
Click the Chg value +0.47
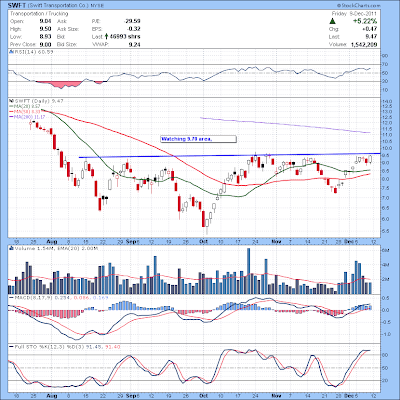(x=370, y=29)
